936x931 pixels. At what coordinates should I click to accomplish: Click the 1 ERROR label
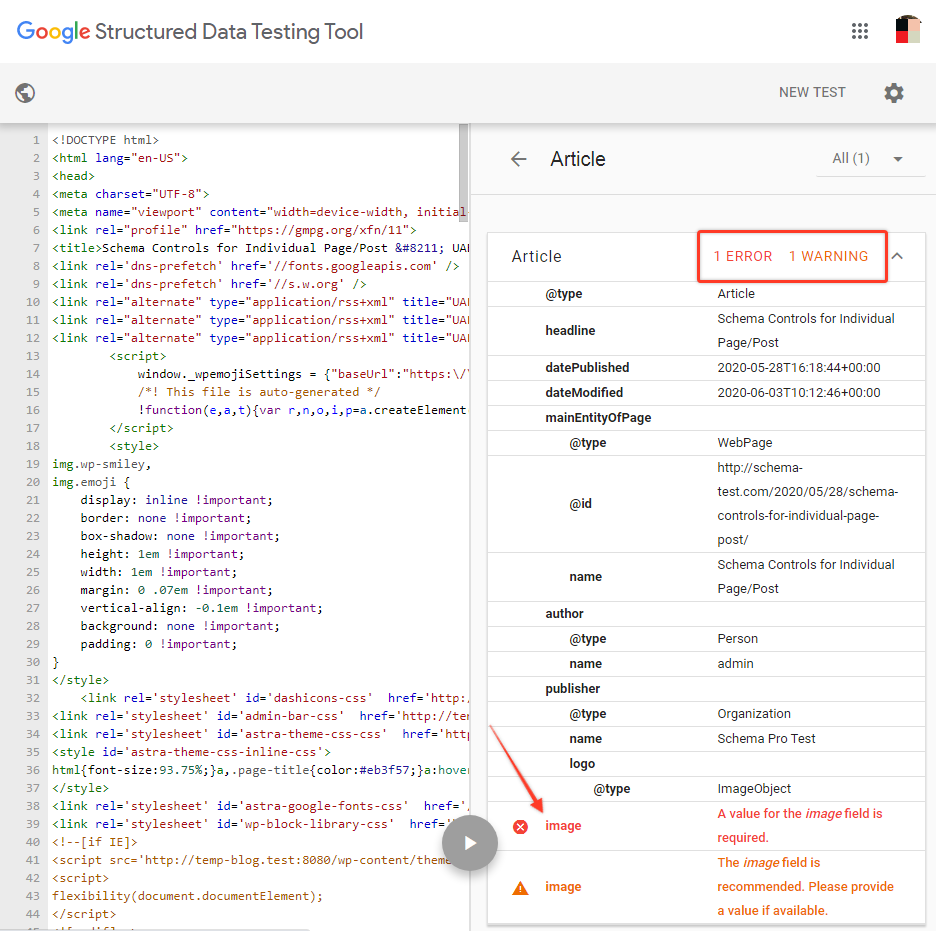click(x=742, y=256)
